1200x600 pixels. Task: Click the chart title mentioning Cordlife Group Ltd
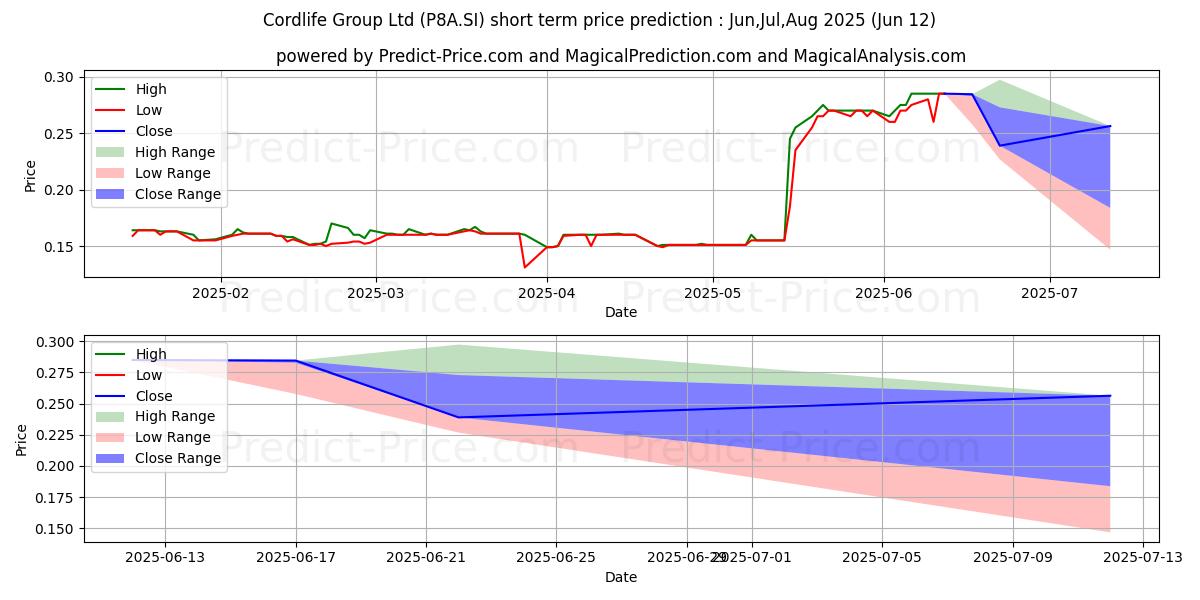[x=600, y=20]
